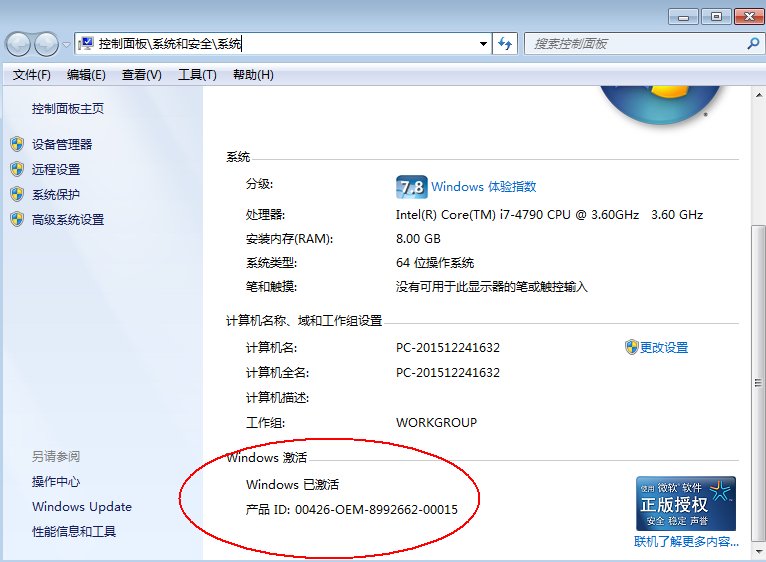Click the 7.8 experience index score badge
This screenshot has height=562, width=766.
pyautogui.click(x=411, y=187)
